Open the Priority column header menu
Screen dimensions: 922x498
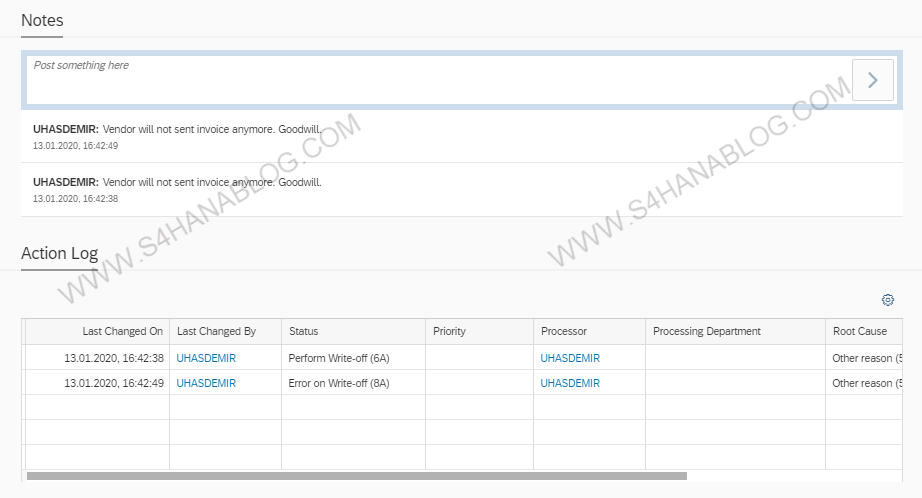pos(449,331)
